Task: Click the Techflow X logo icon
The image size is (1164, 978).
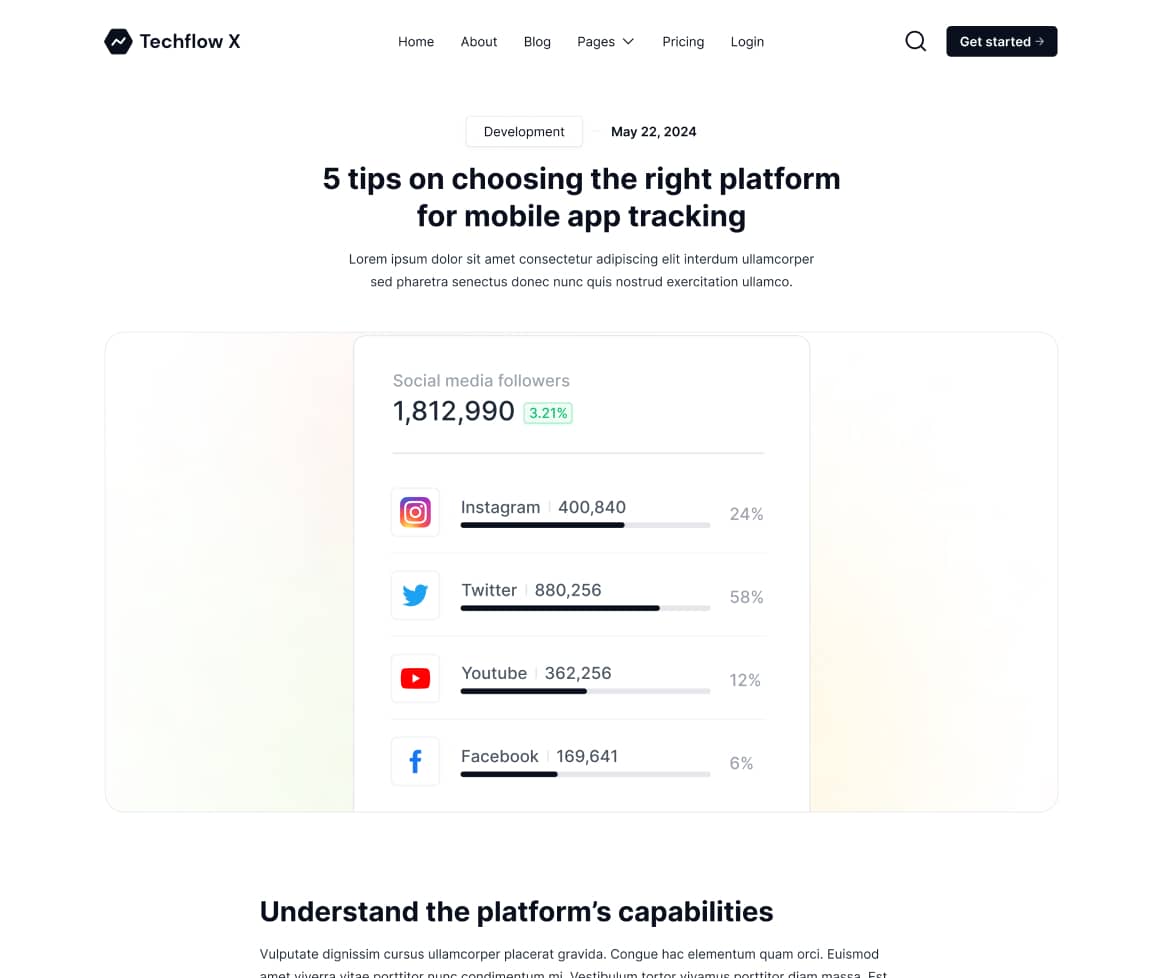Action: click(118, 41)
